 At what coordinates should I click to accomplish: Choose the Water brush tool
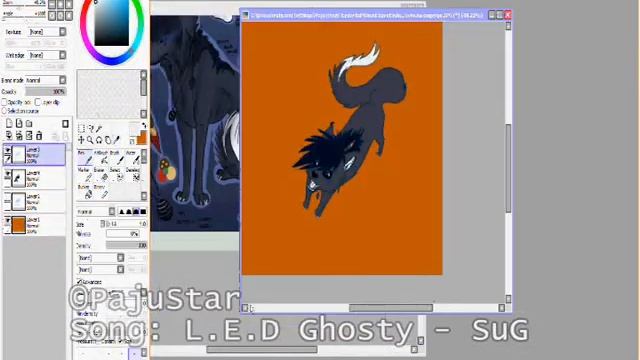tap(133, 158)
